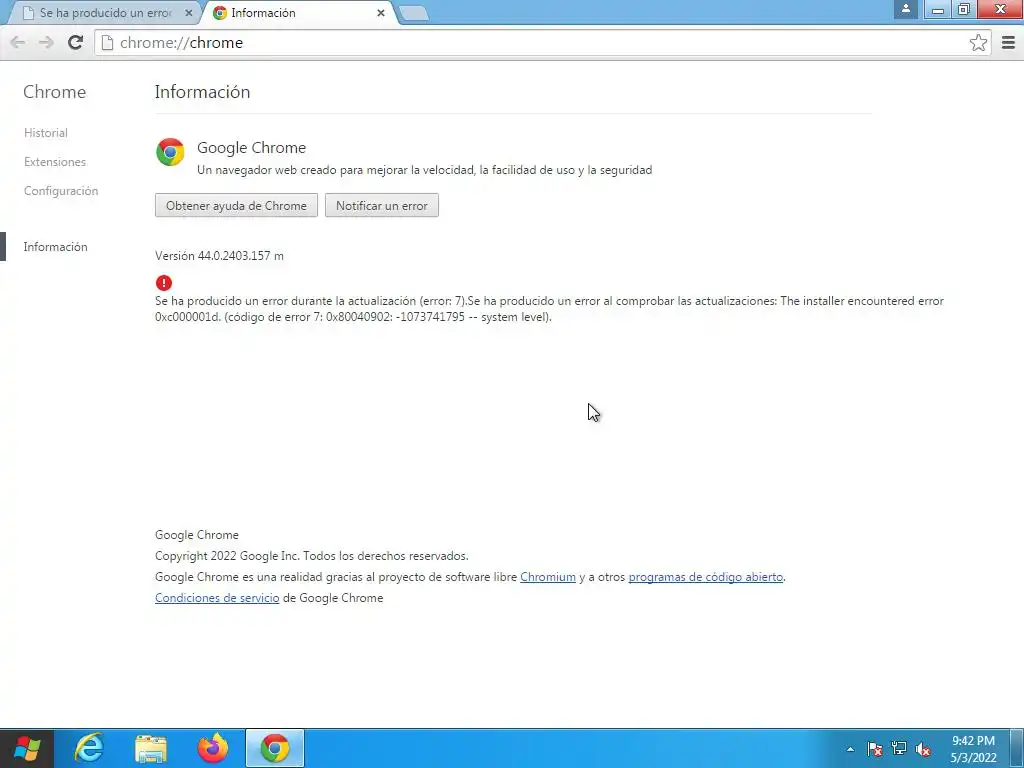Open the Chrome hamburger menu
The image size is (1024, 768).
[x=1008, y=42]
